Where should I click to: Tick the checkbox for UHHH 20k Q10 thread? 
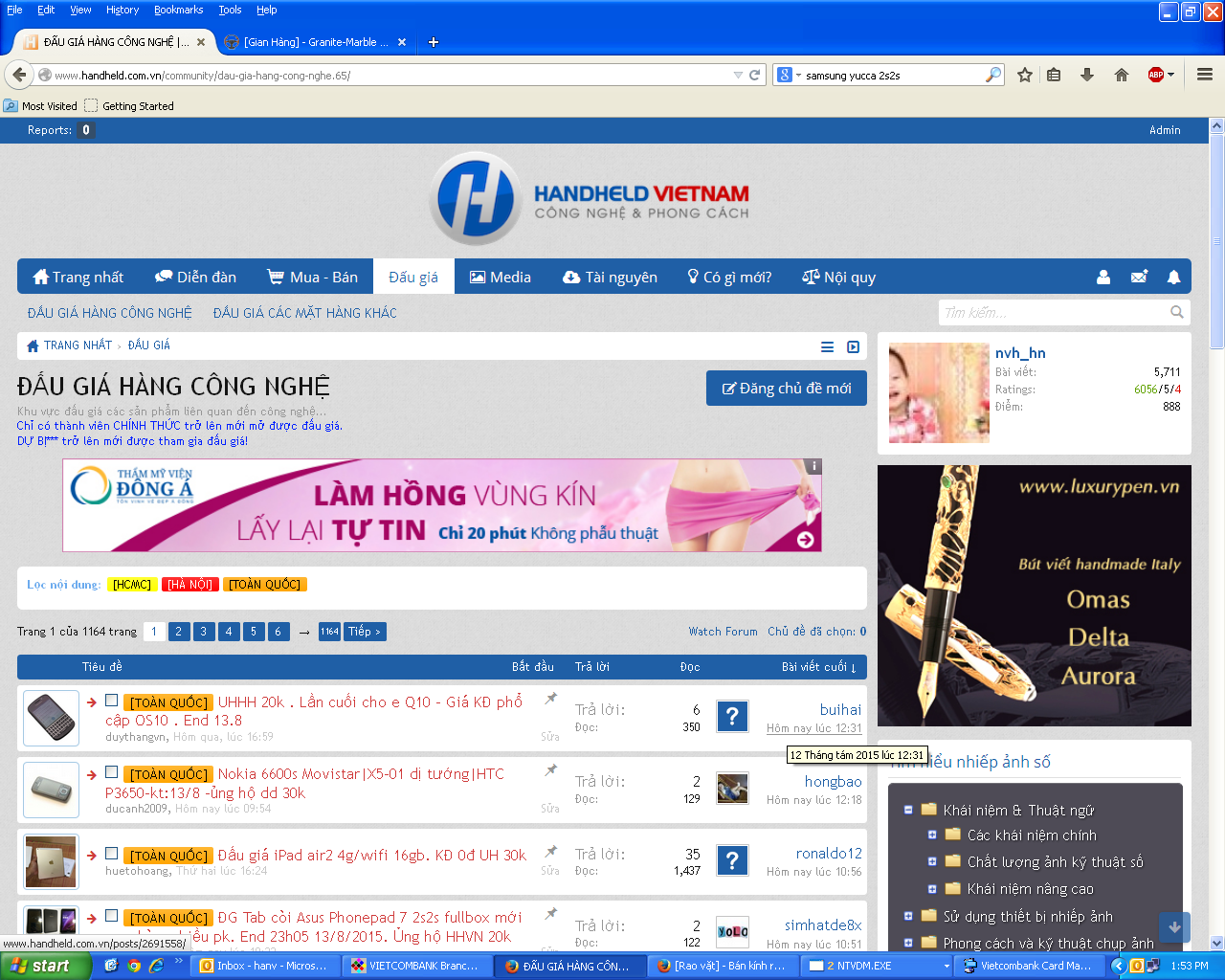coord(112,701)
